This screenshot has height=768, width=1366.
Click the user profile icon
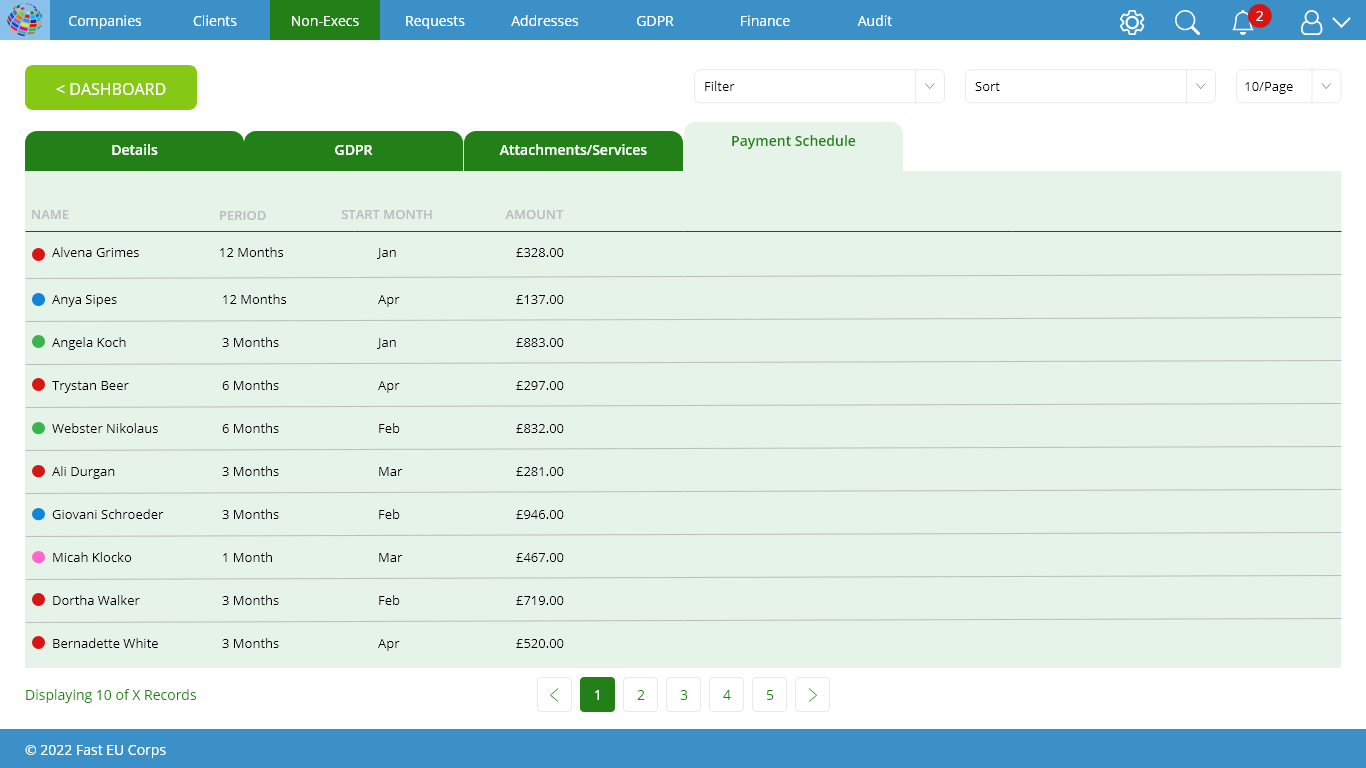(x=1311, y=23)
